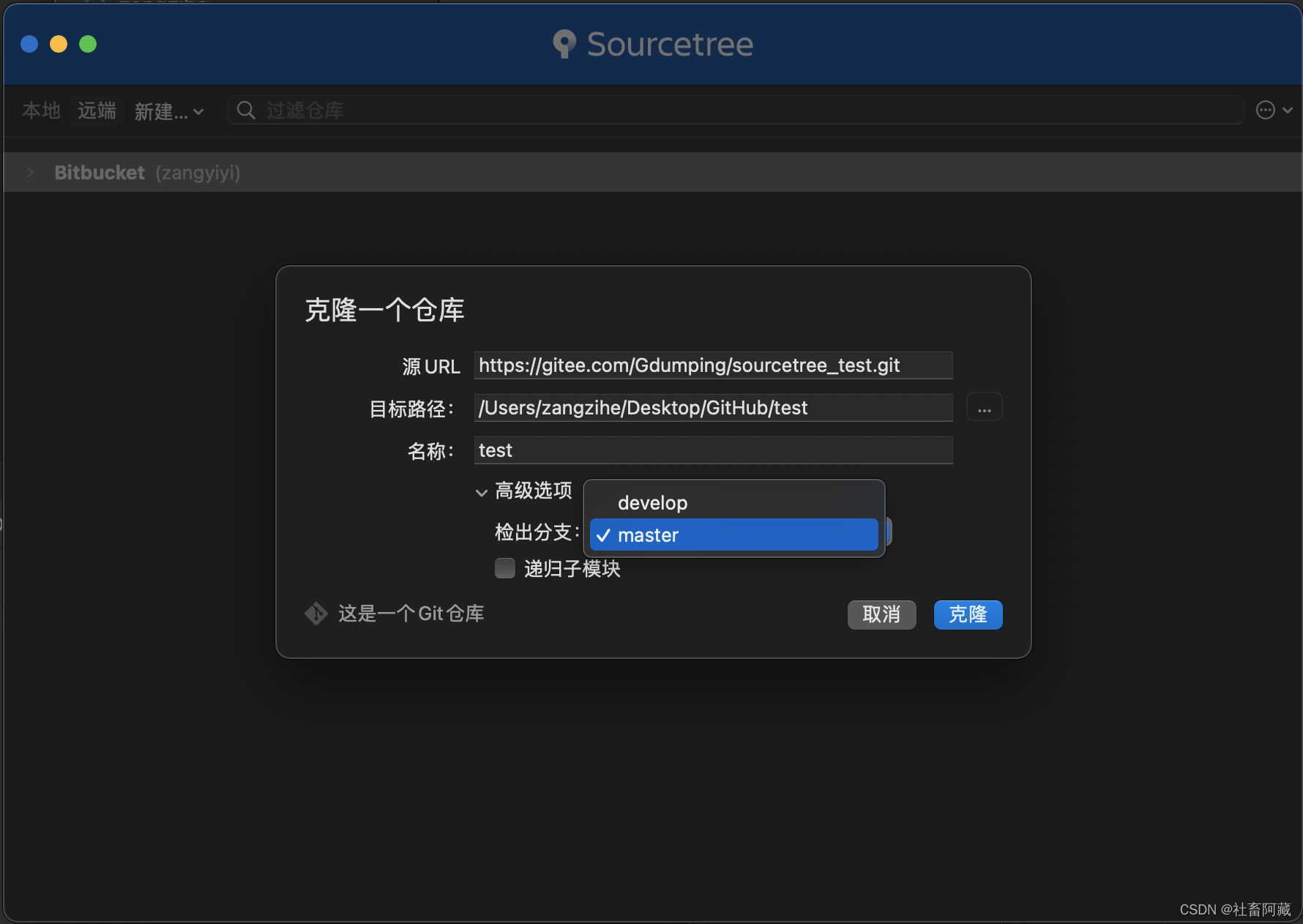The height and width of the screenshot is (924, 1303).
Task: Choose the master branch option
Action: click(x=733, y=535)
